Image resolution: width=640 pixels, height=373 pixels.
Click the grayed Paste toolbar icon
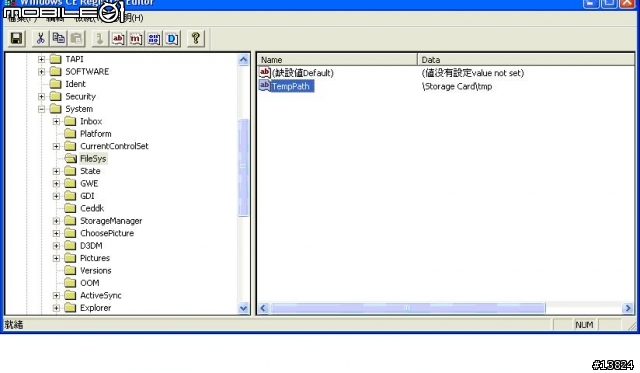[76, 39]
